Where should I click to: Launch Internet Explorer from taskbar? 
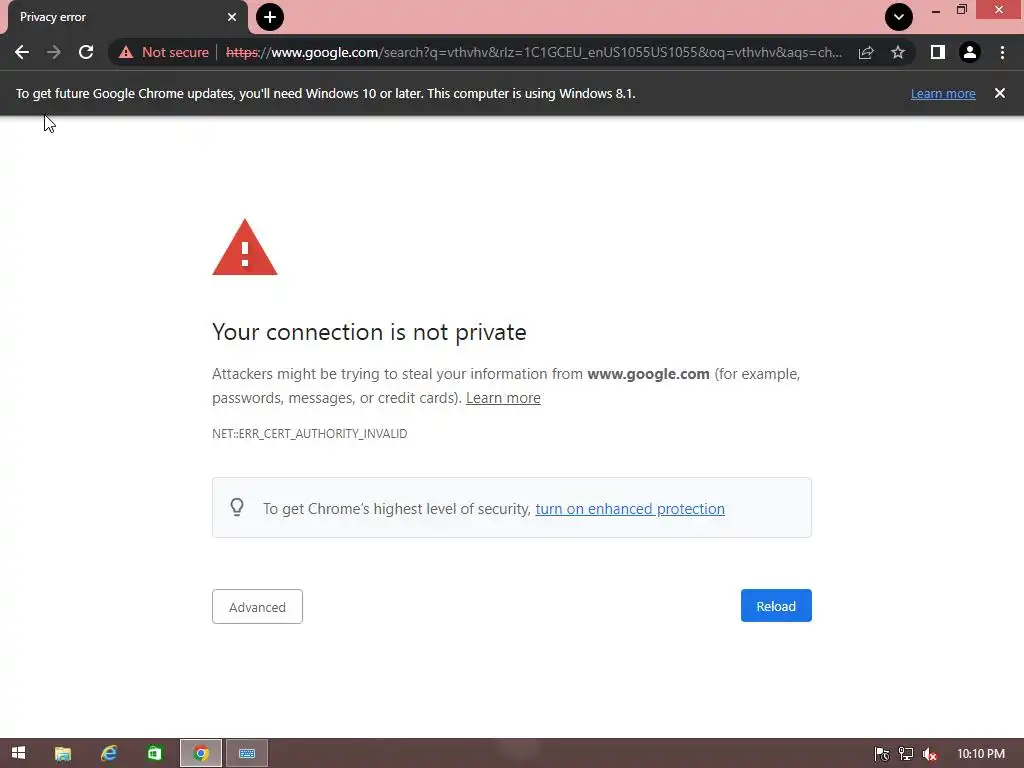(x=108, y=753)
